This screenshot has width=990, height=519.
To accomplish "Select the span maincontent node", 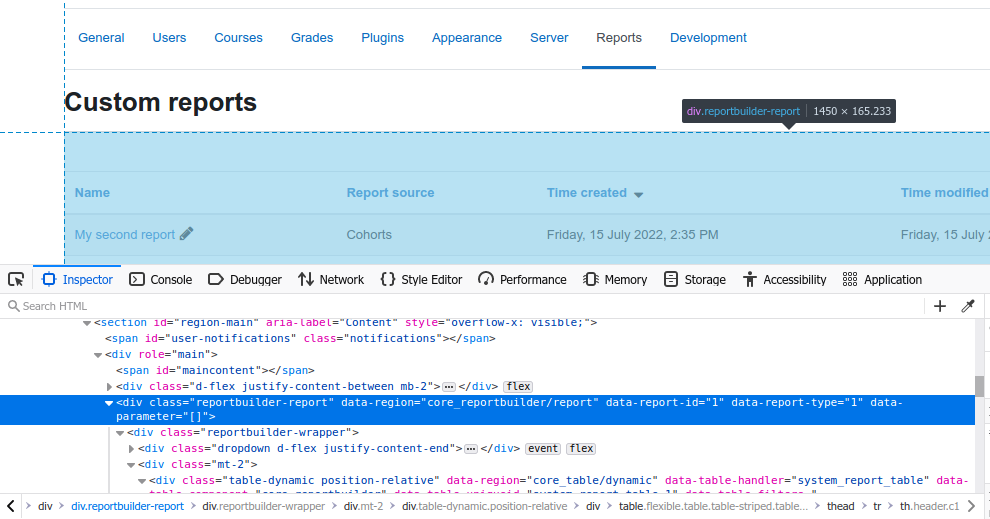I will [215, 371].
